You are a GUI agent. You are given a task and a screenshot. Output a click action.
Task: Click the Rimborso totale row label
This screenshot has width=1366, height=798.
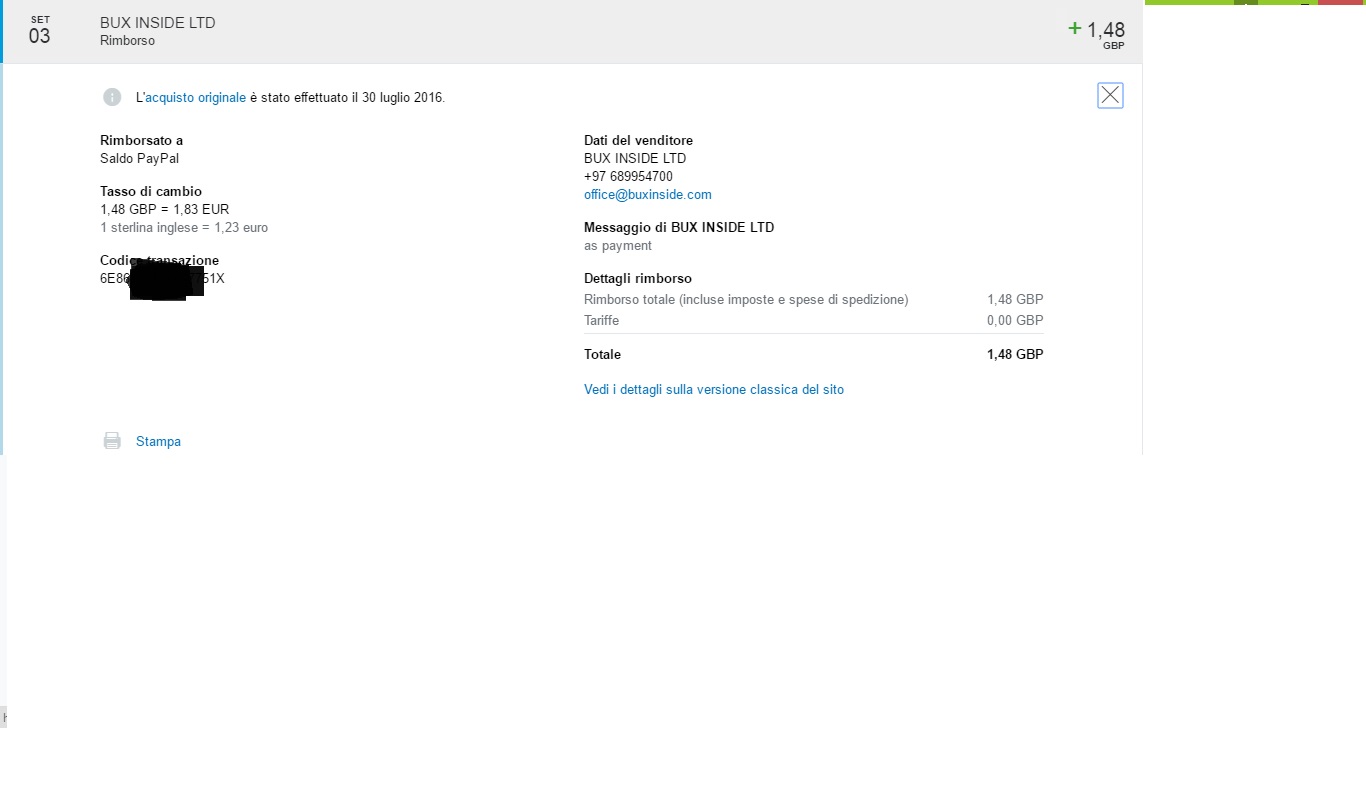click(746, 300)
